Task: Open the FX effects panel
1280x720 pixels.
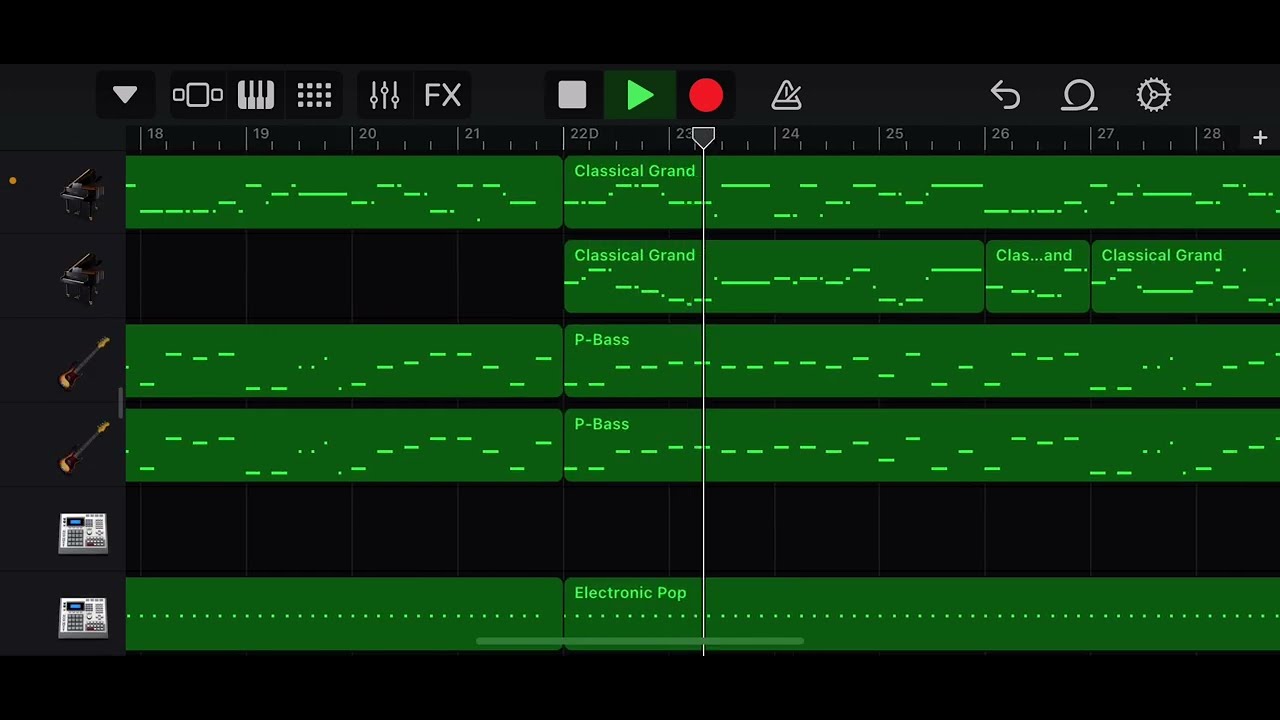Action: coord(443,95)
